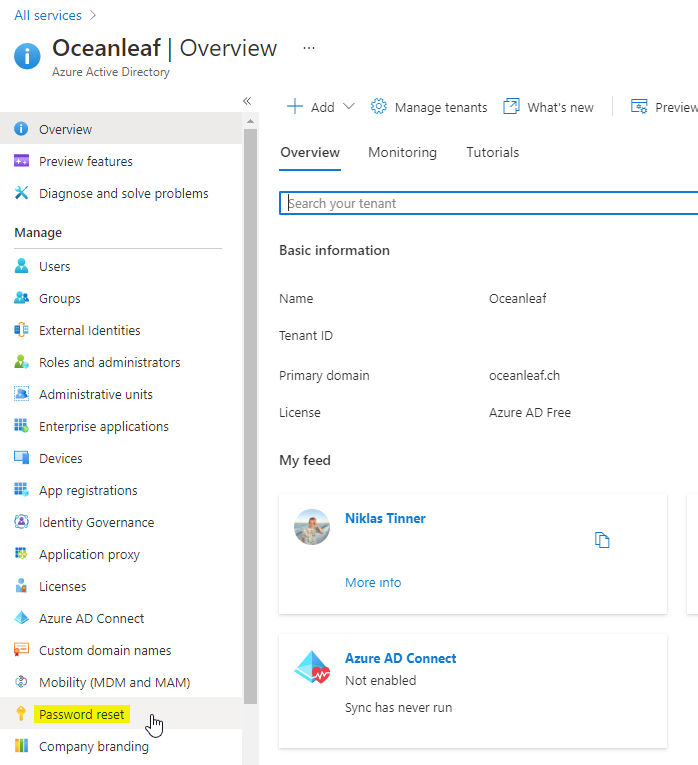The image size is (698, 765).
Task: Select the Overview tab
Action: pos(310,152)
